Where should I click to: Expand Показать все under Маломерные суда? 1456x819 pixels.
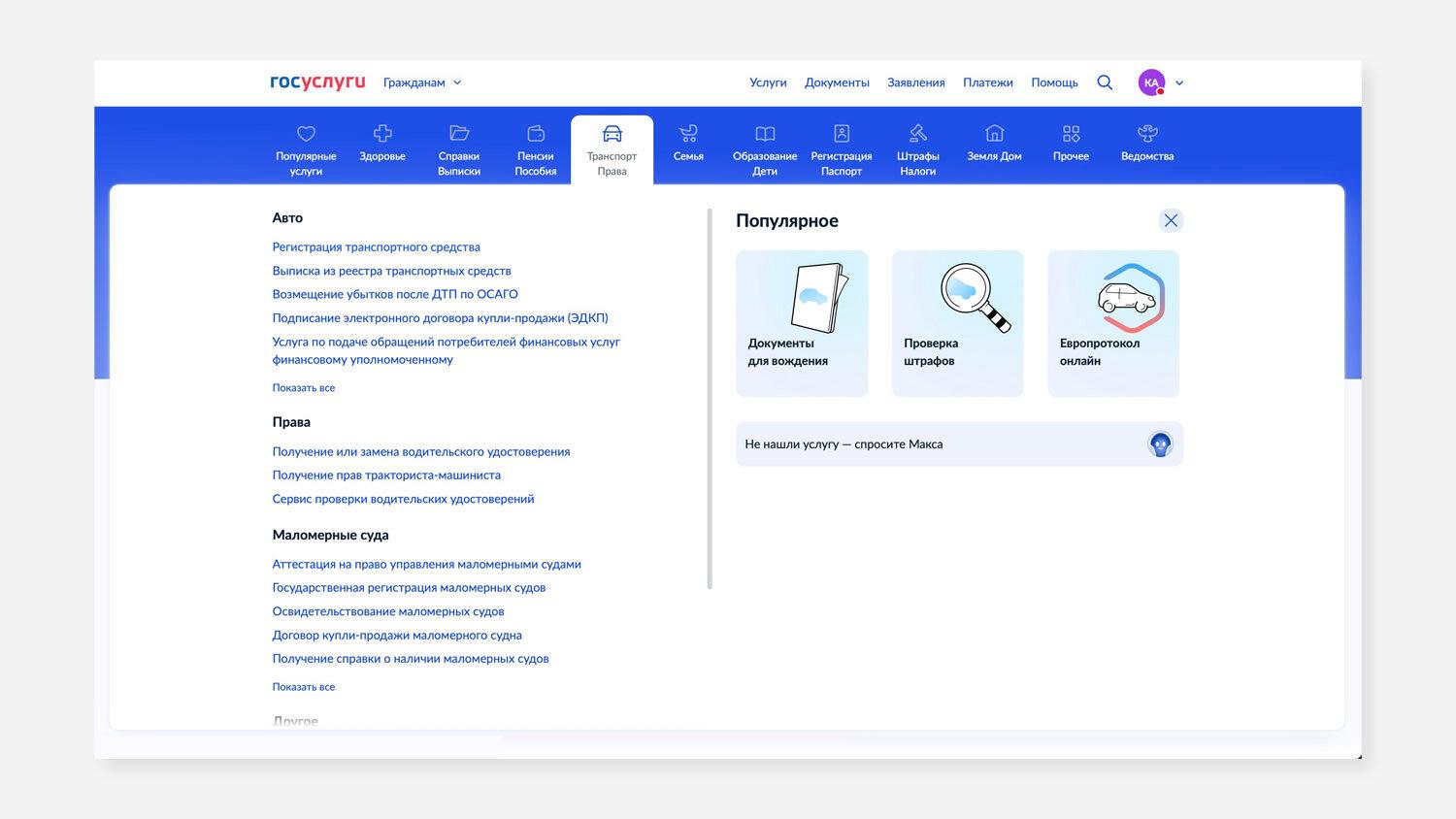[x=304, y=687]
